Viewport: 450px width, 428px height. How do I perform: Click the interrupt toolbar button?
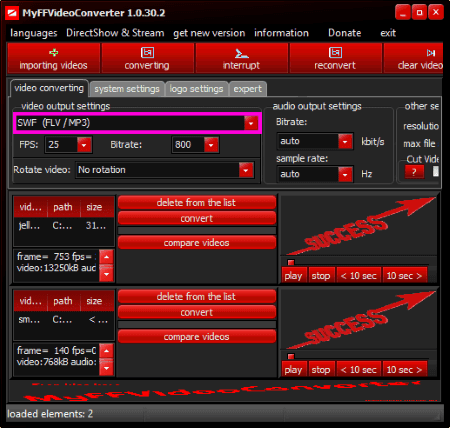[x=241, y=58]
